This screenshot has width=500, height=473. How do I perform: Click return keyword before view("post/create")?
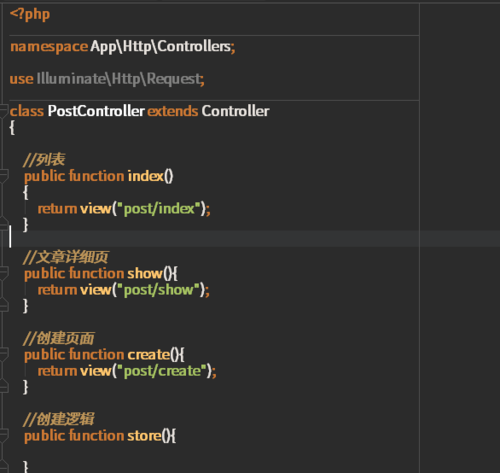coord(57,371)
